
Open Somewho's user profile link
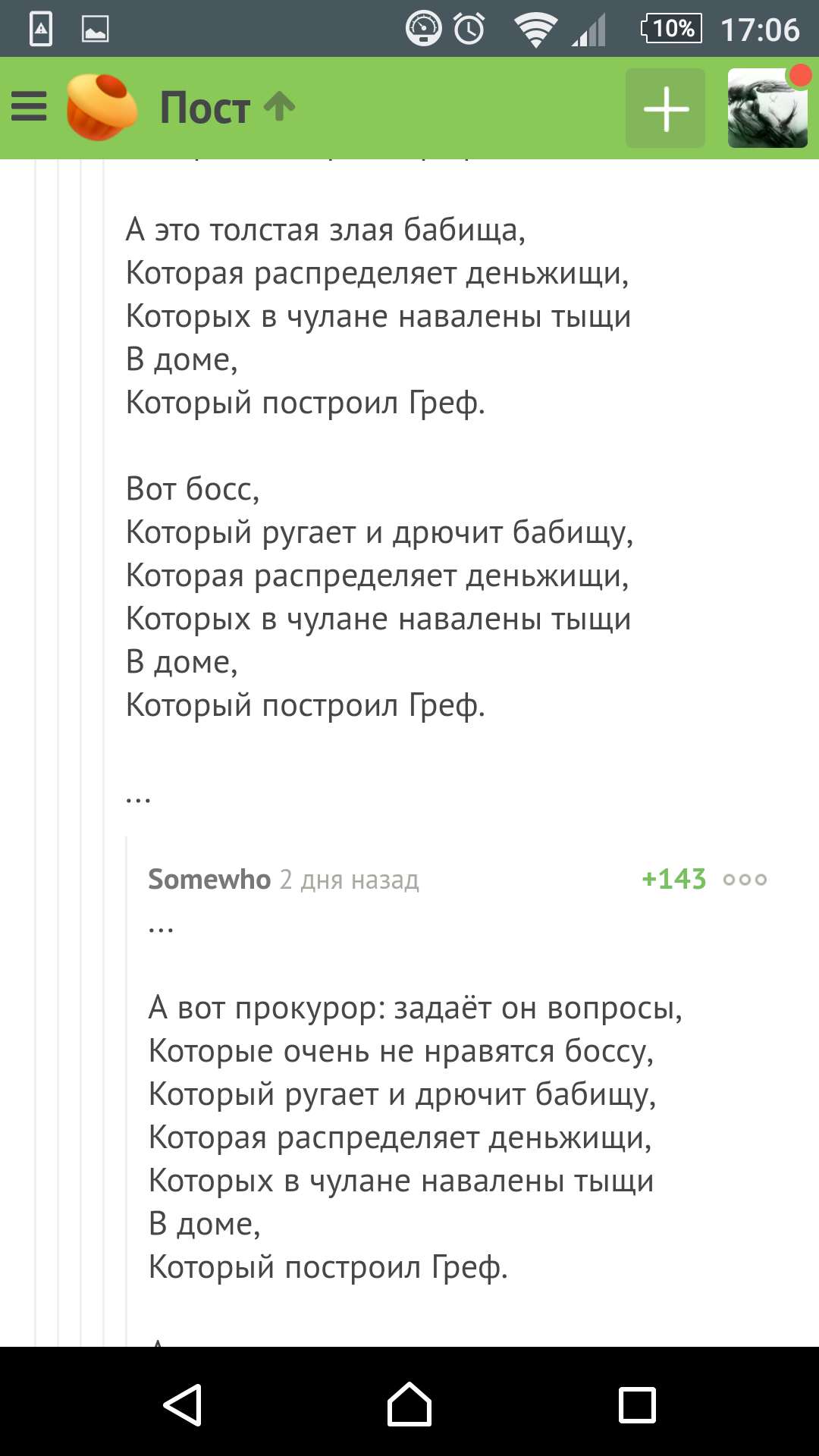[x=209, y=880]
